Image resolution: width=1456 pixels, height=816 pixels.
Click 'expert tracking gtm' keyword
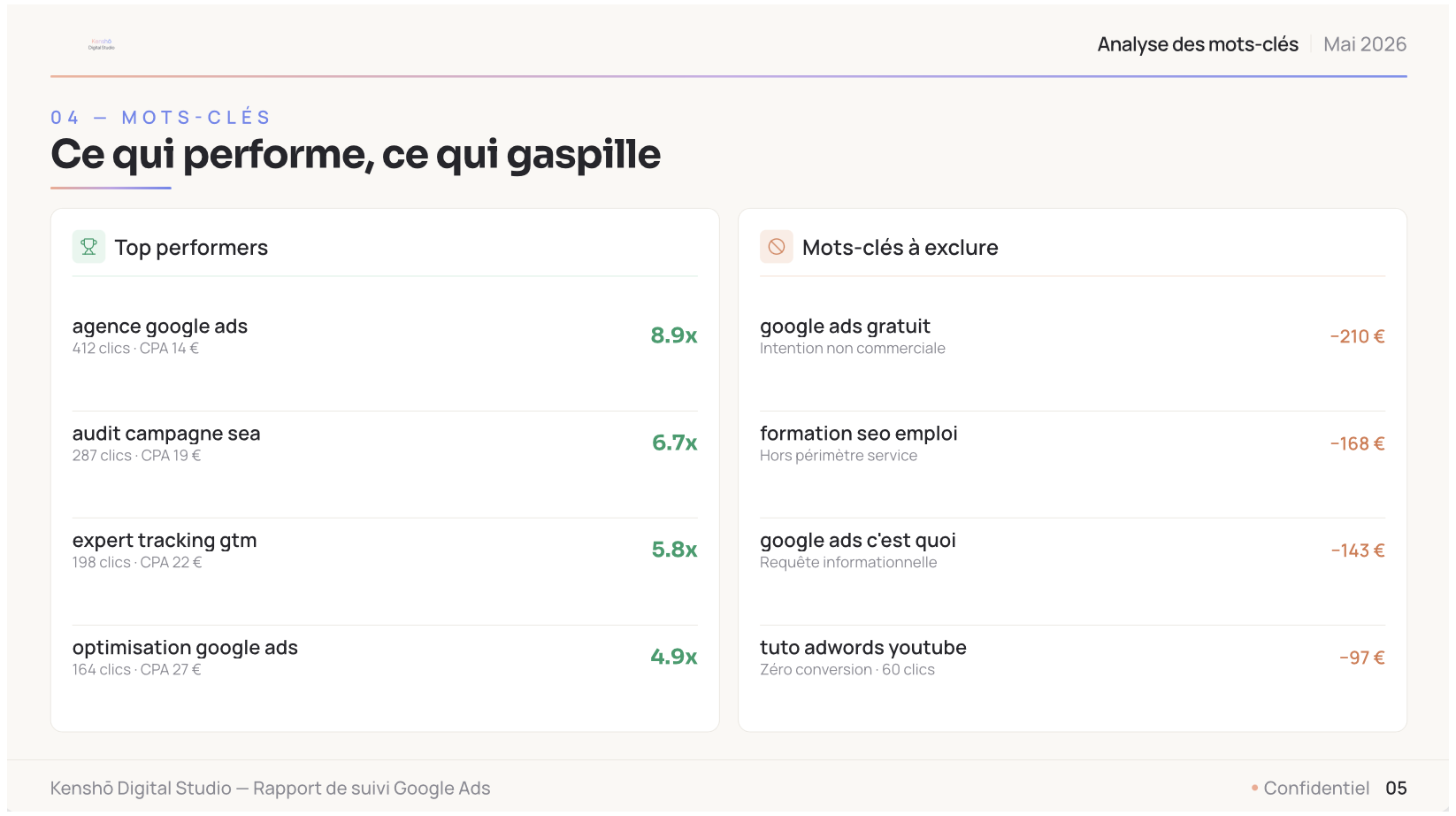point(165,541)
